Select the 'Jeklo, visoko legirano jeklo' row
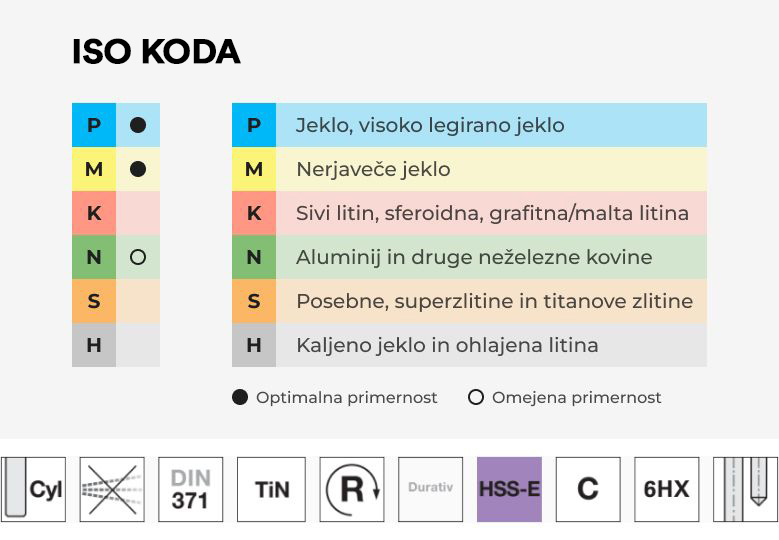Screen dimensions: 779x540 pyautogui.click(x=470, y=125)
